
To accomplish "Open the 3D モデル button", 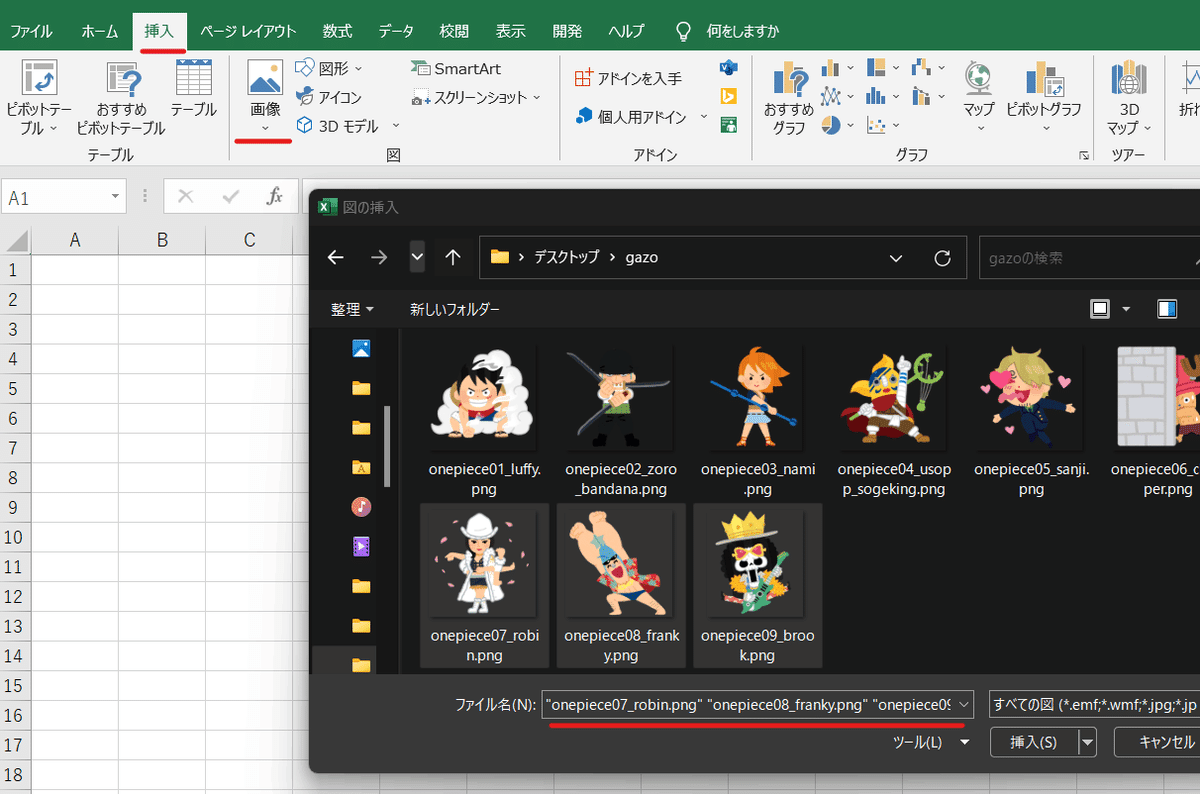I will point(347,126).
